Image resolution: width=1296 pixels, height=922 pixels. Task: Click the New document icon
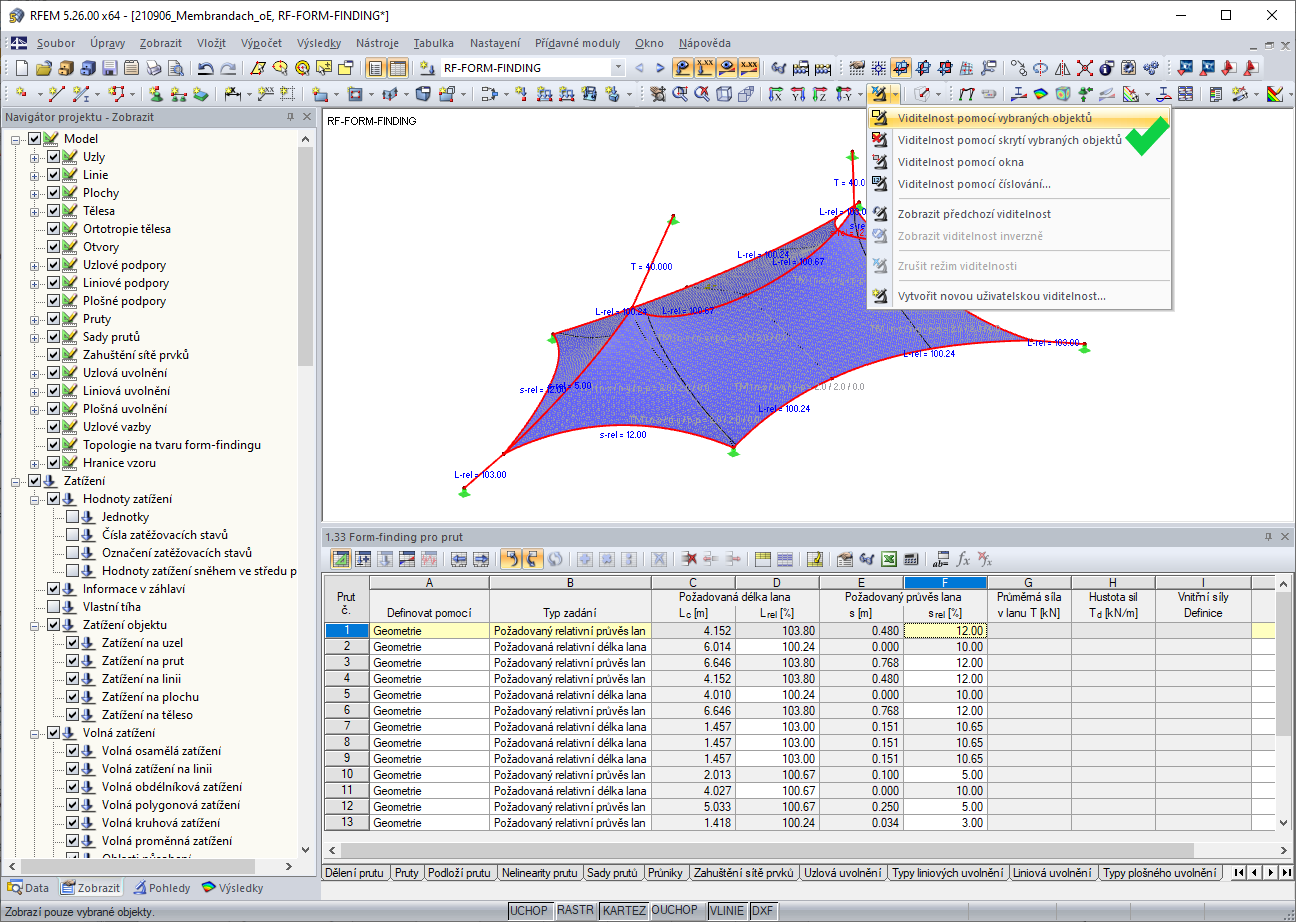click(x=22, y=68)
